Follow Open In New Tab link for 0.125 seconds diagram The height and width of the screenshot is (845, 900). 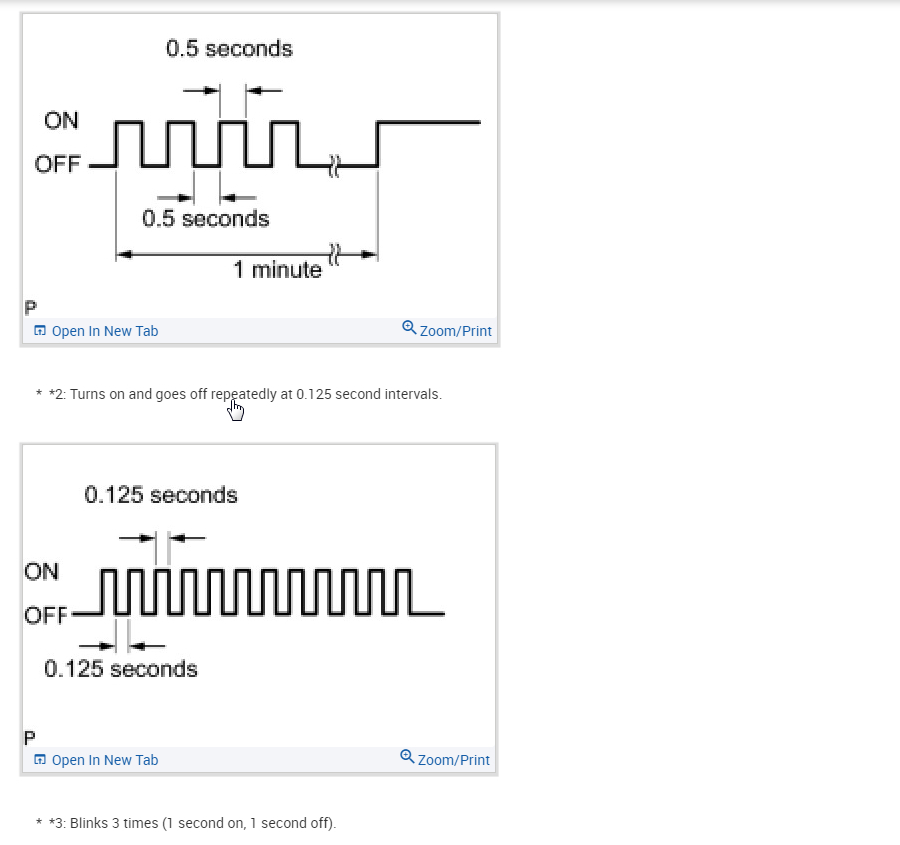pyautogui.click(x=104, y=760)
